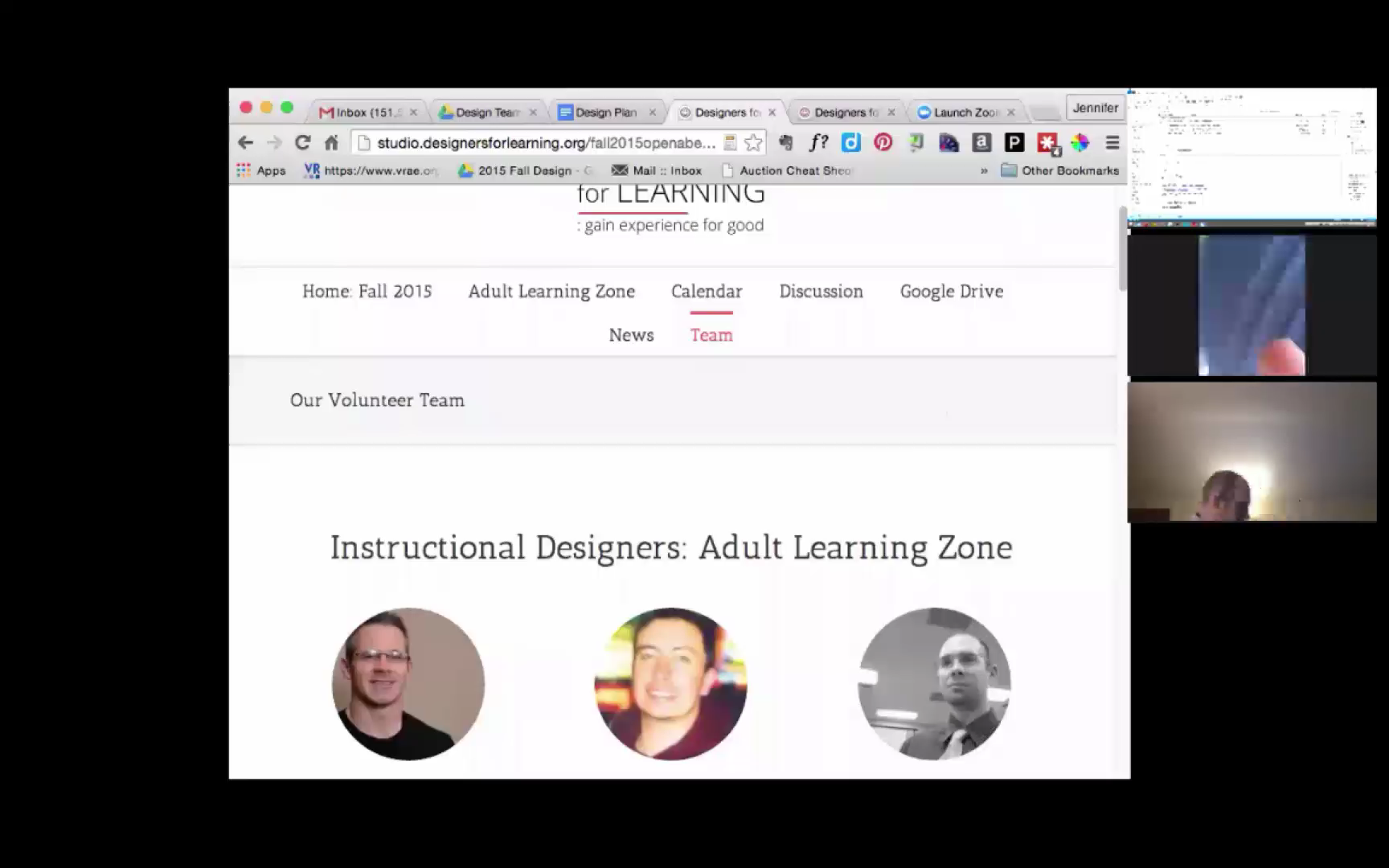Switch to the Design Plan tab
This screenshot has width=1389, height=868.
[607, 113]
